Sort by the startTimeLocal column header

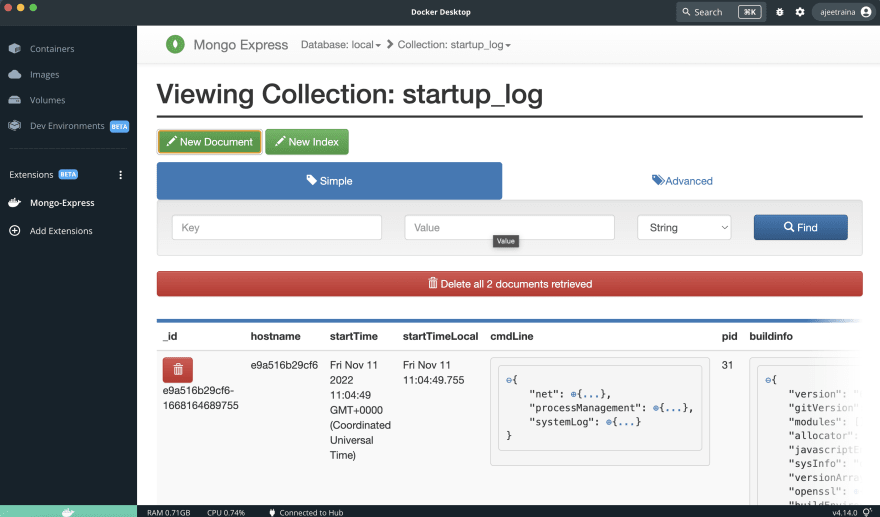point(441,336)
